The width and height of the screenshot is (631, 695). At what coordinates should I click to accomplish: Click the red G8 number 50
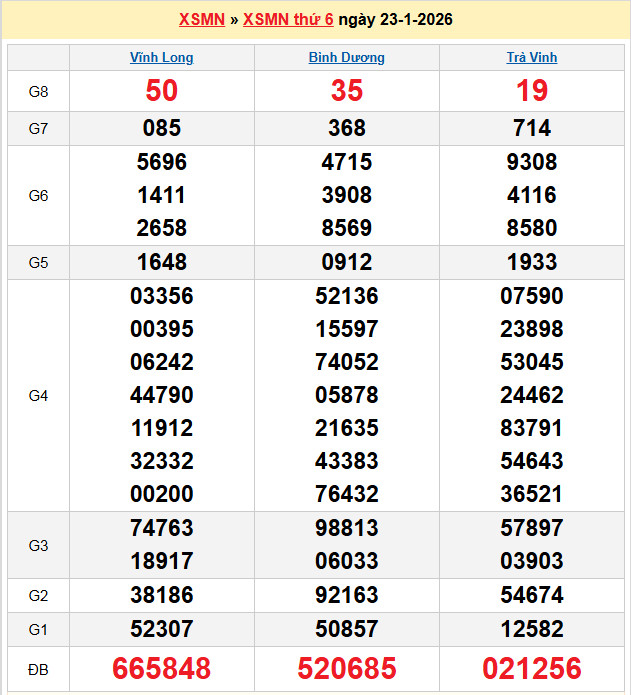pos(162,91)
